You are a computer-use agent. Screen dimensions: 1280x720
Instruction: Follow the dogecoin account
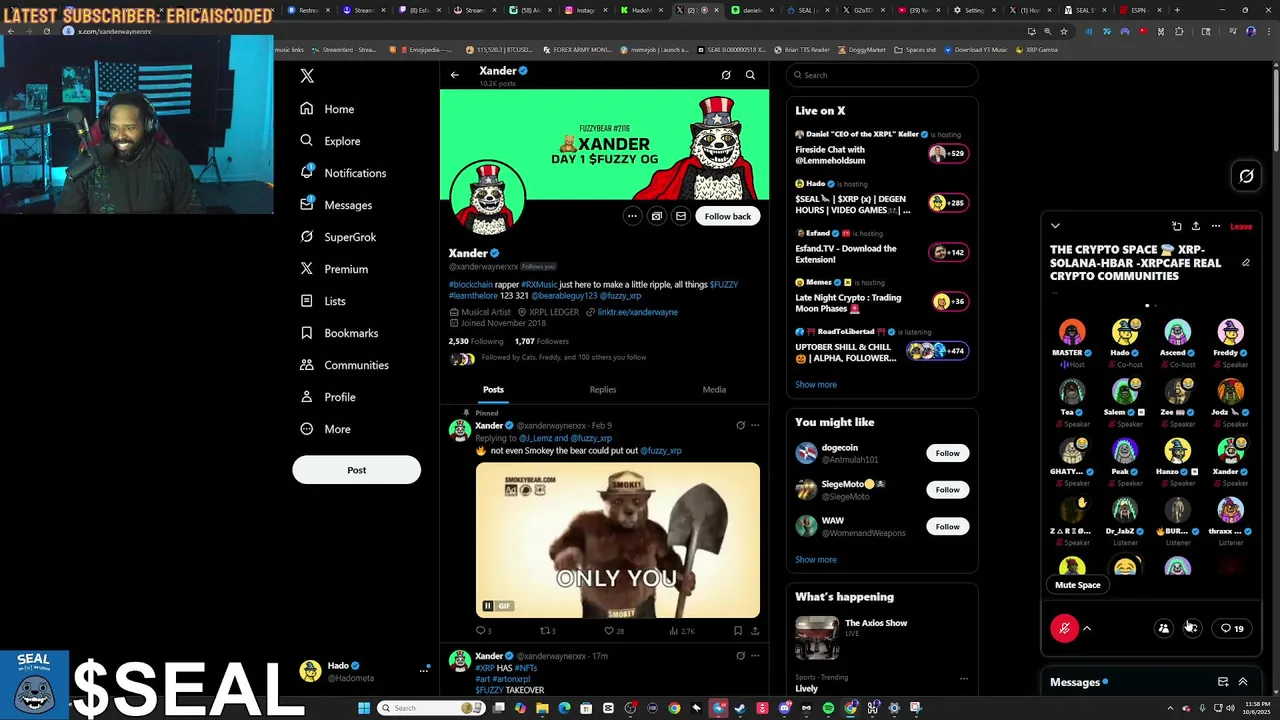(x=947, y=453)
